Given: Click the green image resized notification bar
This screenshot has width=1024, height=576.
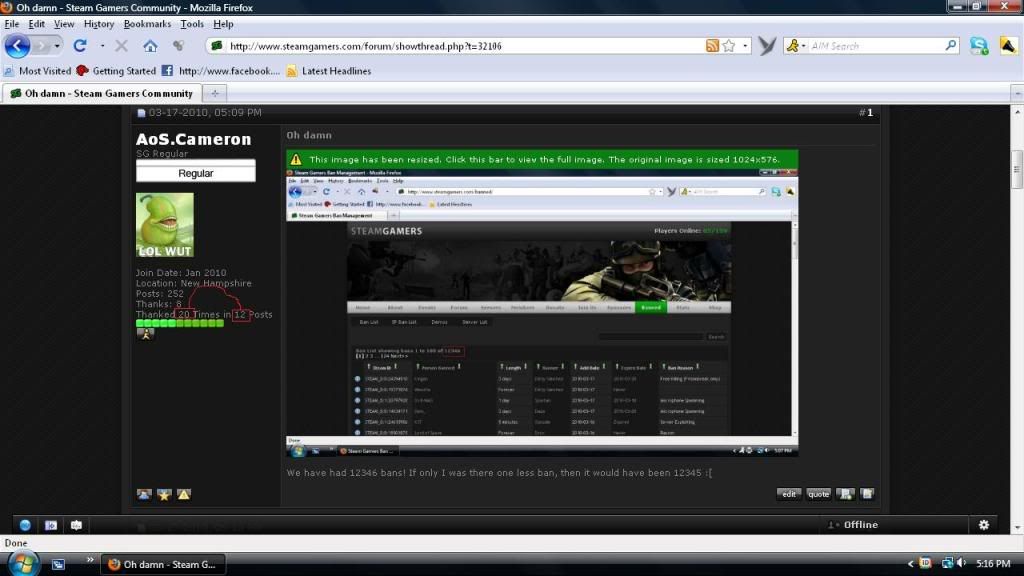Looking at the screenshot, I should pyautogui.click(x=542, y=159).
